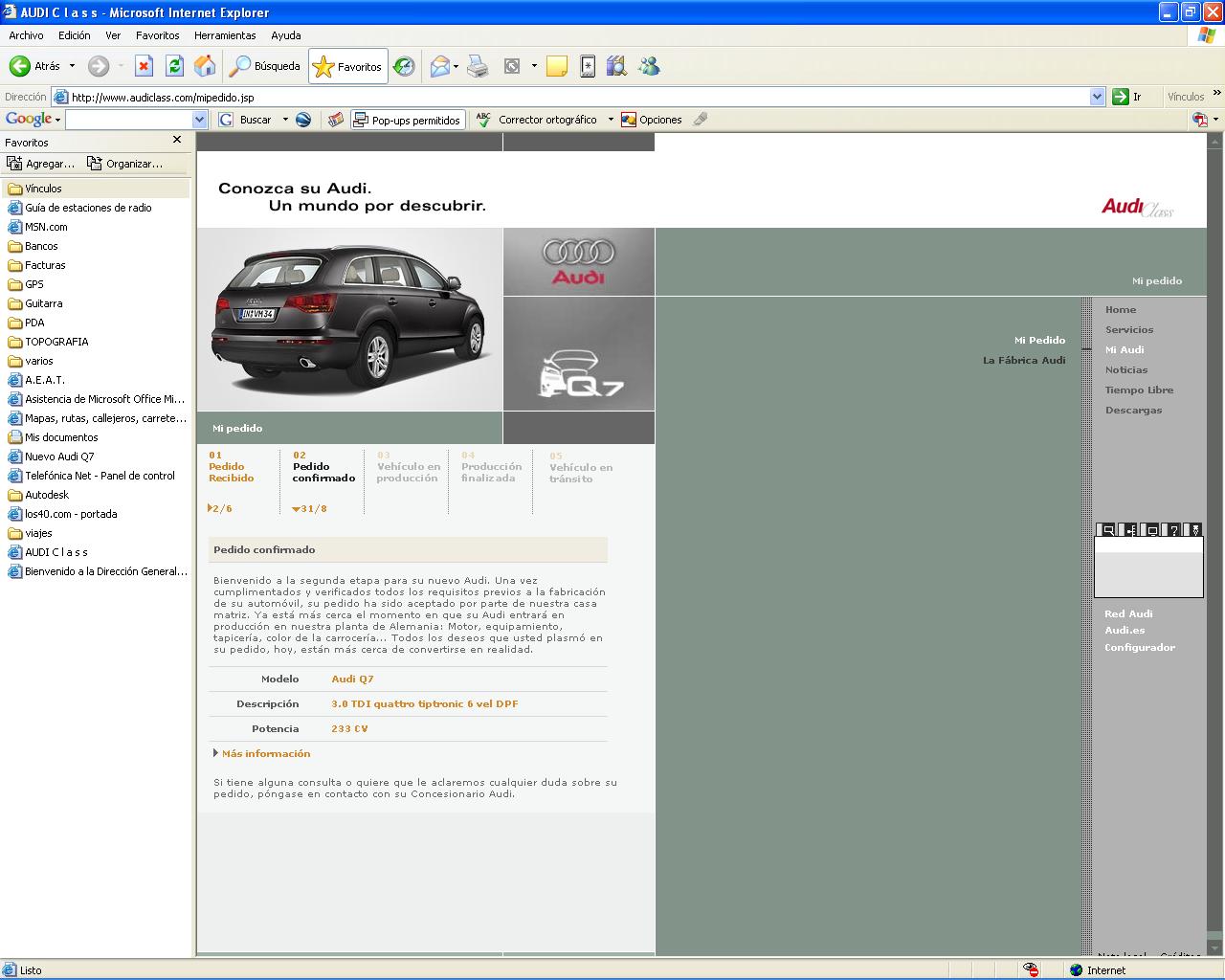Click the full-screen size toolbar icon

pos(512,66)
